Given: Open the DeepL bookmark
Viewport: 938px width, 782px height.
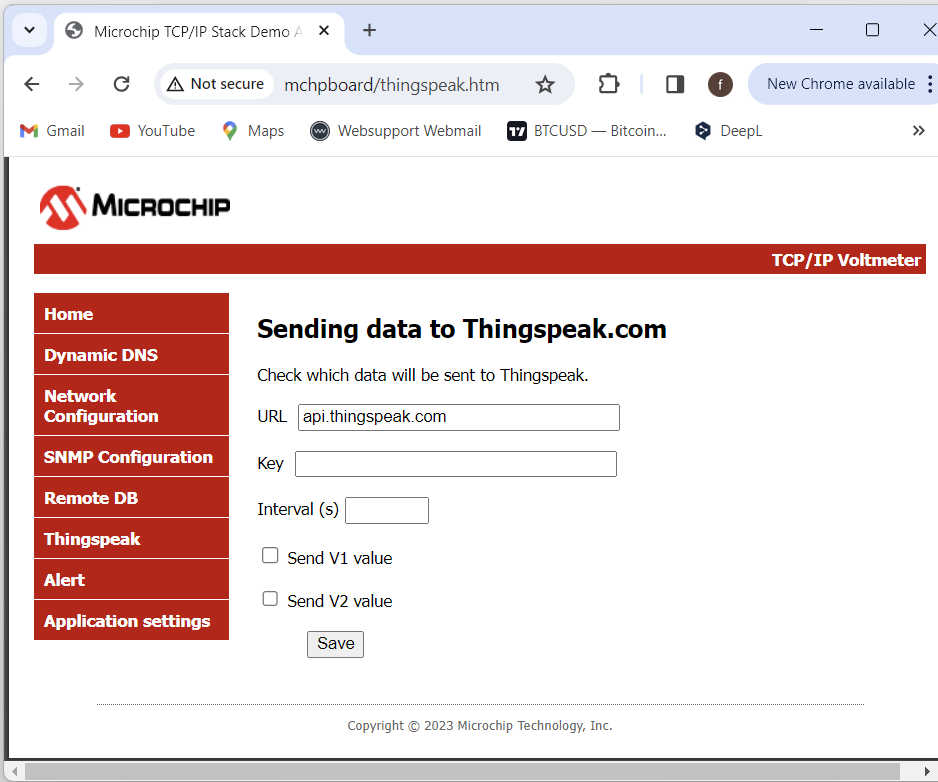Looking at the screenshot, I should [x=729, y=130].
